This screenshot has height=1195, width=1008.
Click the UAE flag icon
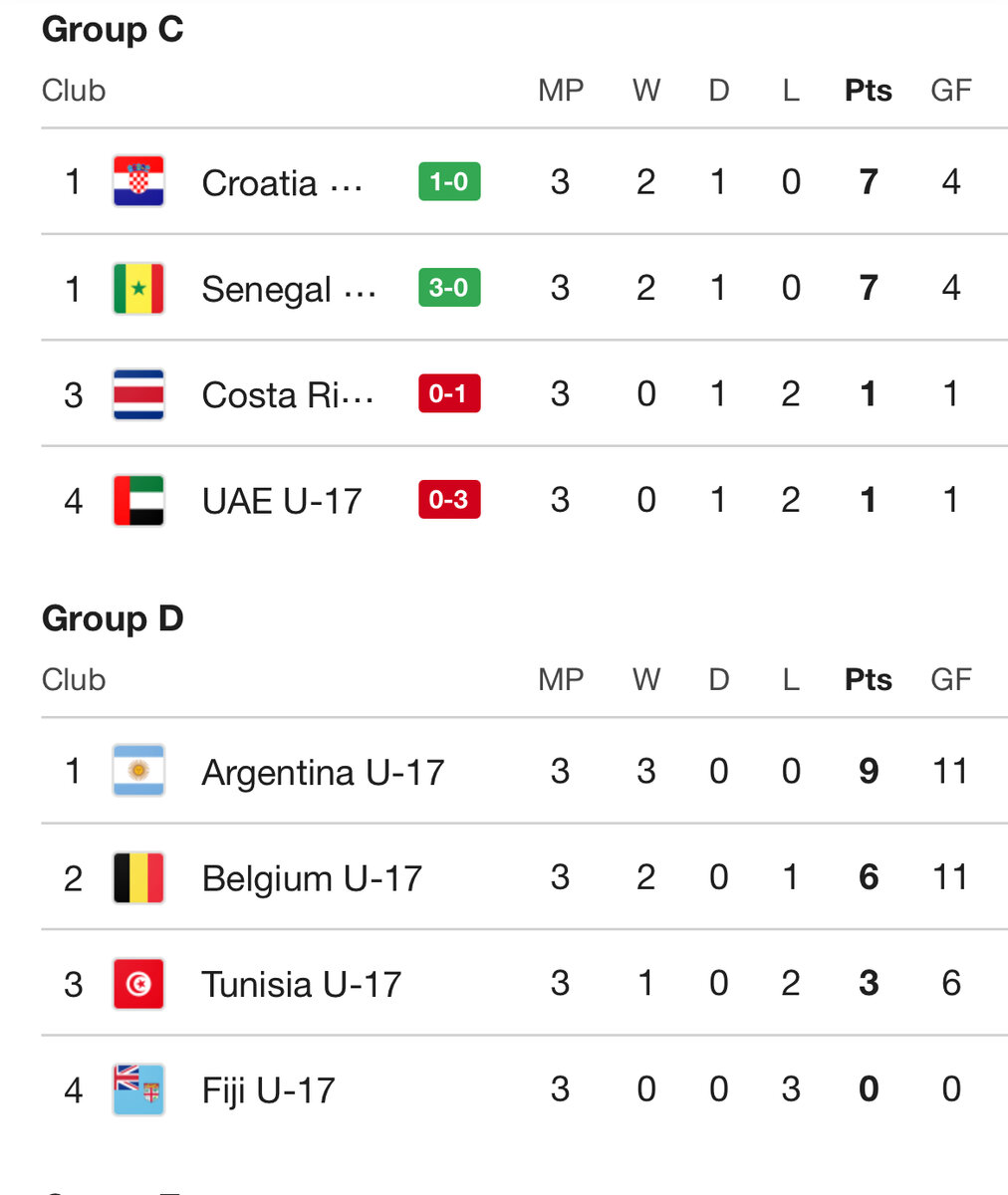click(x=138, y=500)
